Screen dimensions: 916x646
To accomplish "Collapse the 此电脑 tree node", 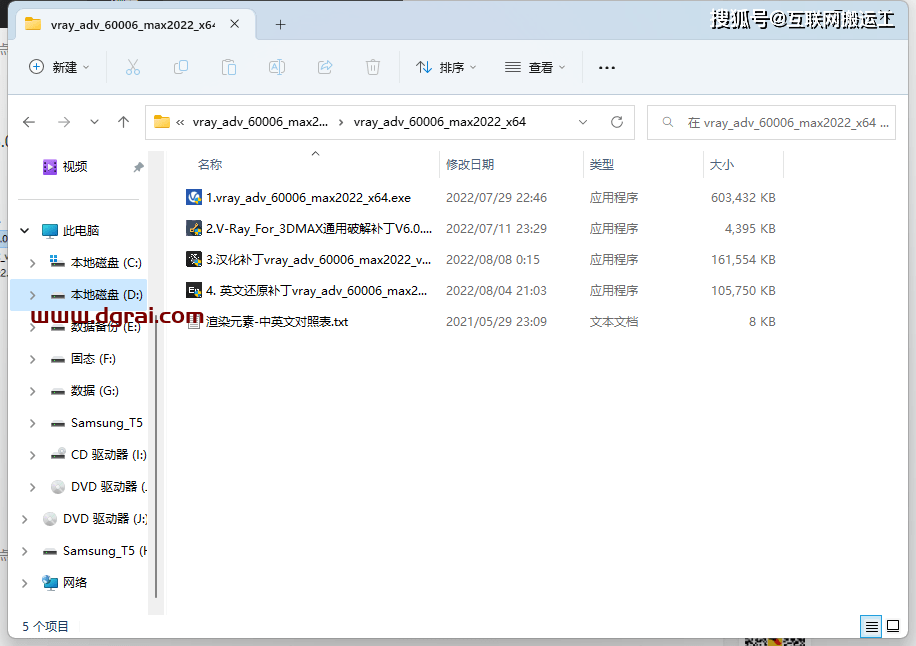I will pyautogui.click(x=25, y=231).
